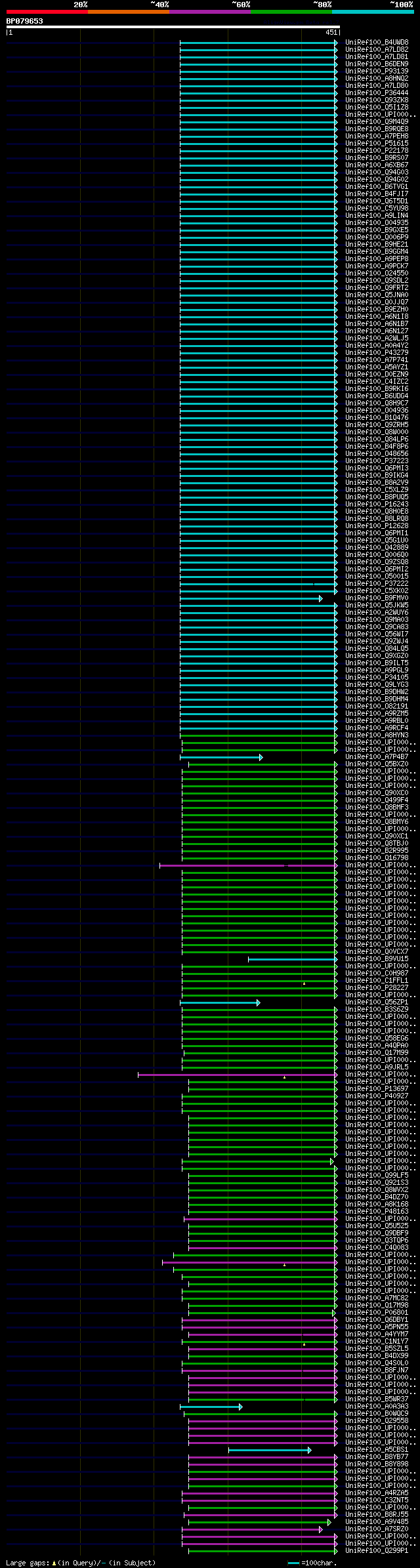
Task: Click the UniRef100_P51615 label
Action: (x=377, y=144)
